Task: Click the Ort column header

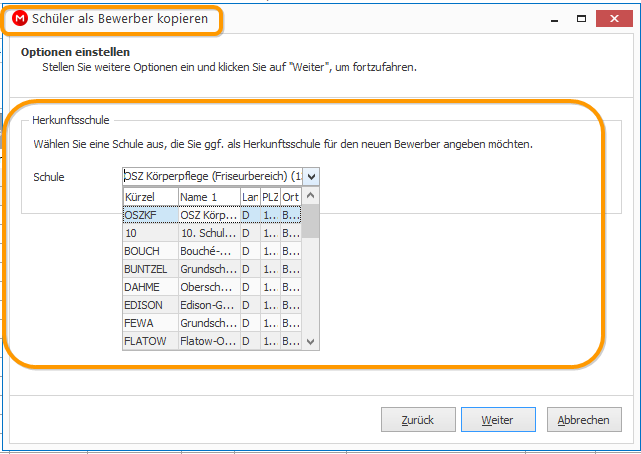Action: coord(291,197)
